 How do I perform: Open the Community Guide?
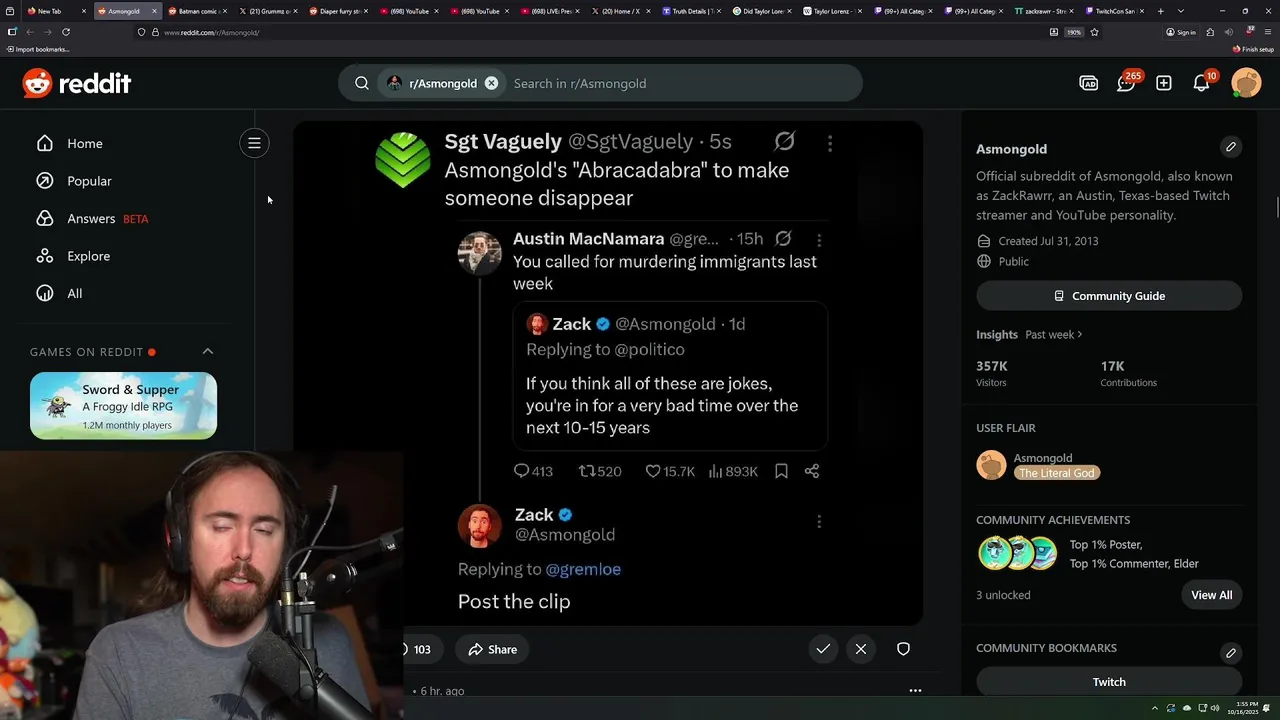pos(1109,296)
